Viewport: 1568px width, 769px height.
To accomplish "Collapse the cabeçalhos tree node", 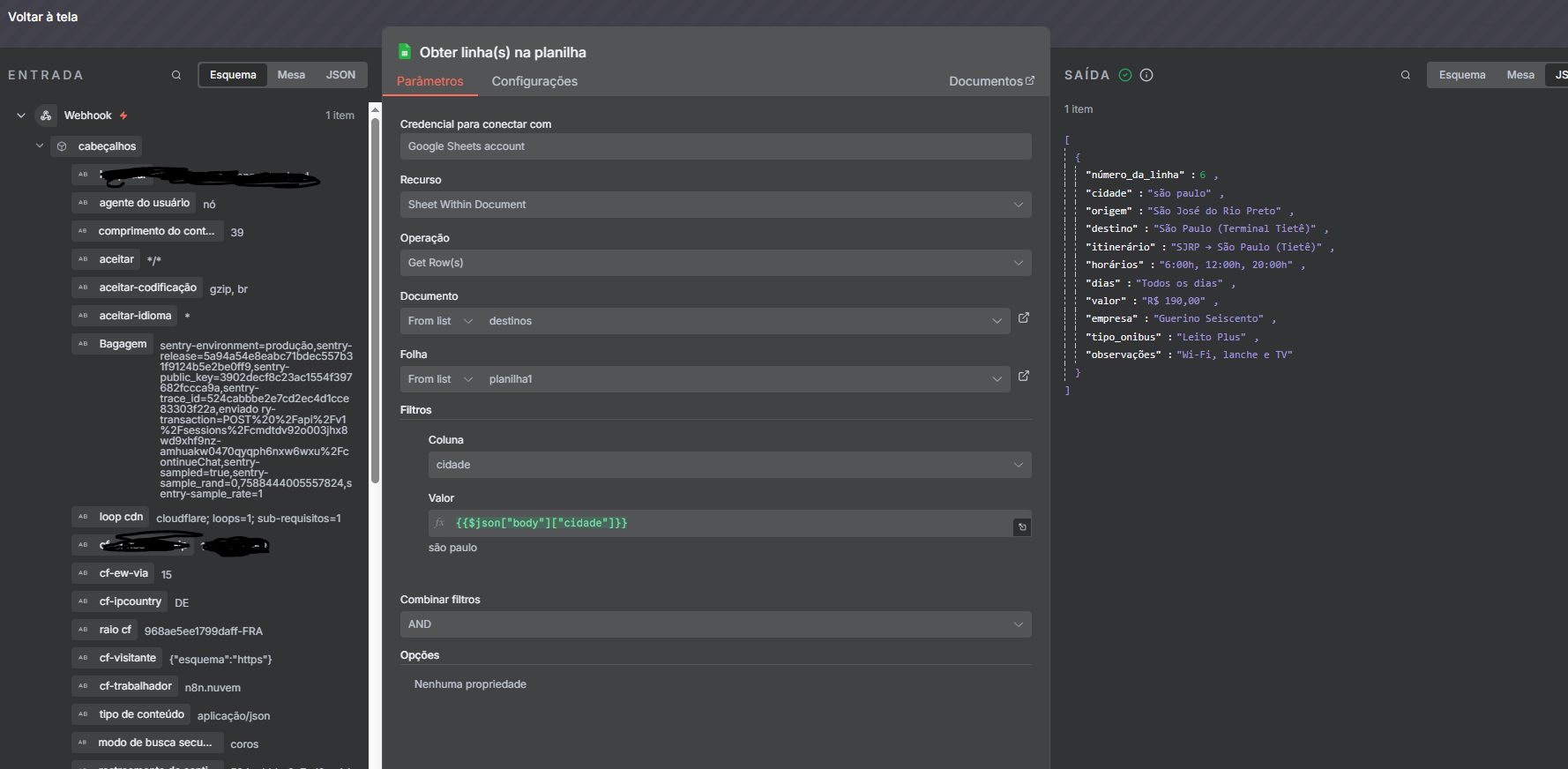I will pyautogui.click(x=40, y=146).
